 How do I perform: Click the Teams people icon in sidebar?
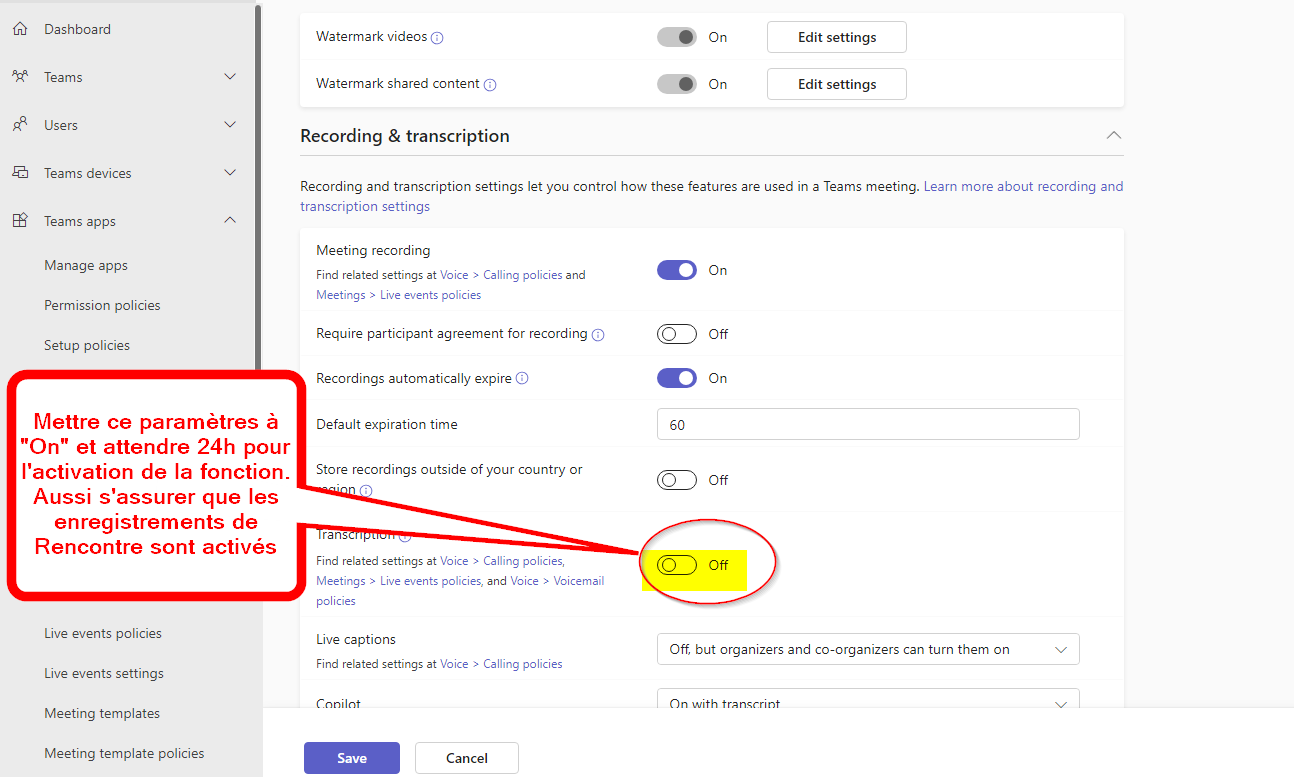[20, 77]
